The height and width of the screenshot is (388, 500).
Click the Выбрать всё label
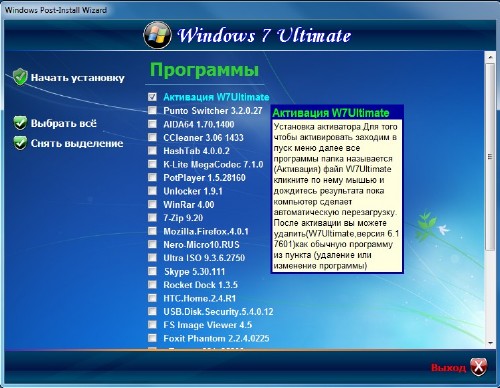tap(64, 123)
